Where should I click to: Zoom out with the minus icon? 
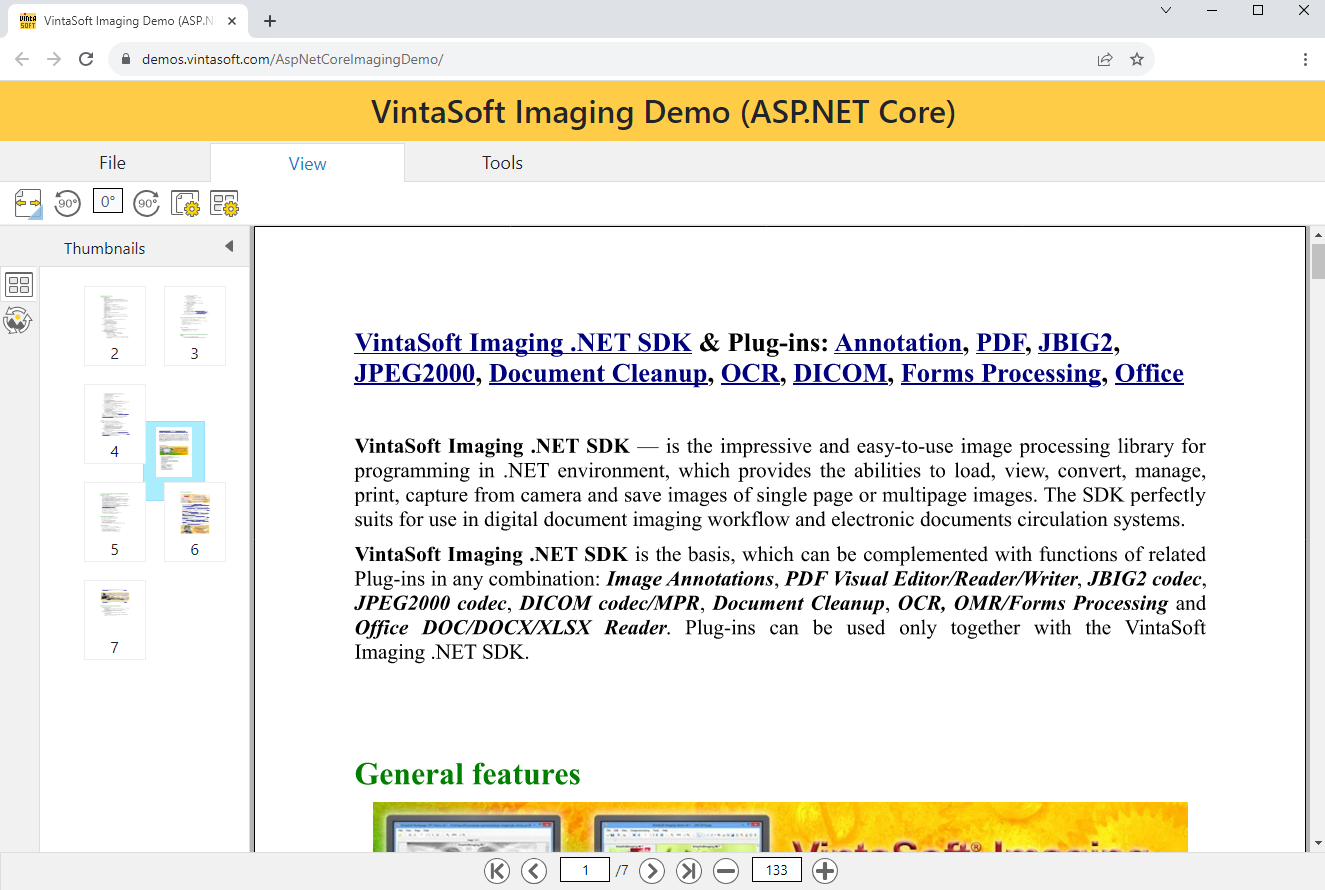coord(726,870)
